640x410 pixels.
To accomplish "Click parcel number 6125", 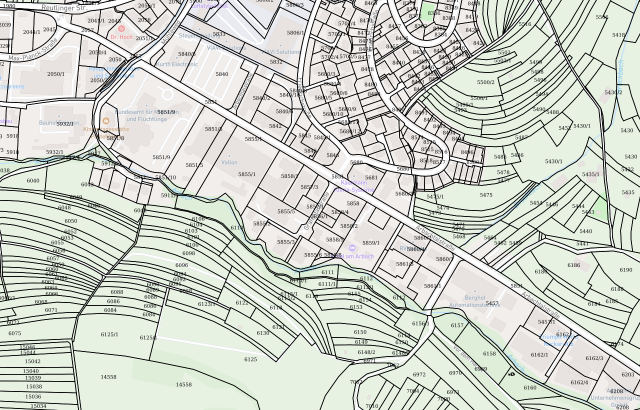I will tap(251, 359).
